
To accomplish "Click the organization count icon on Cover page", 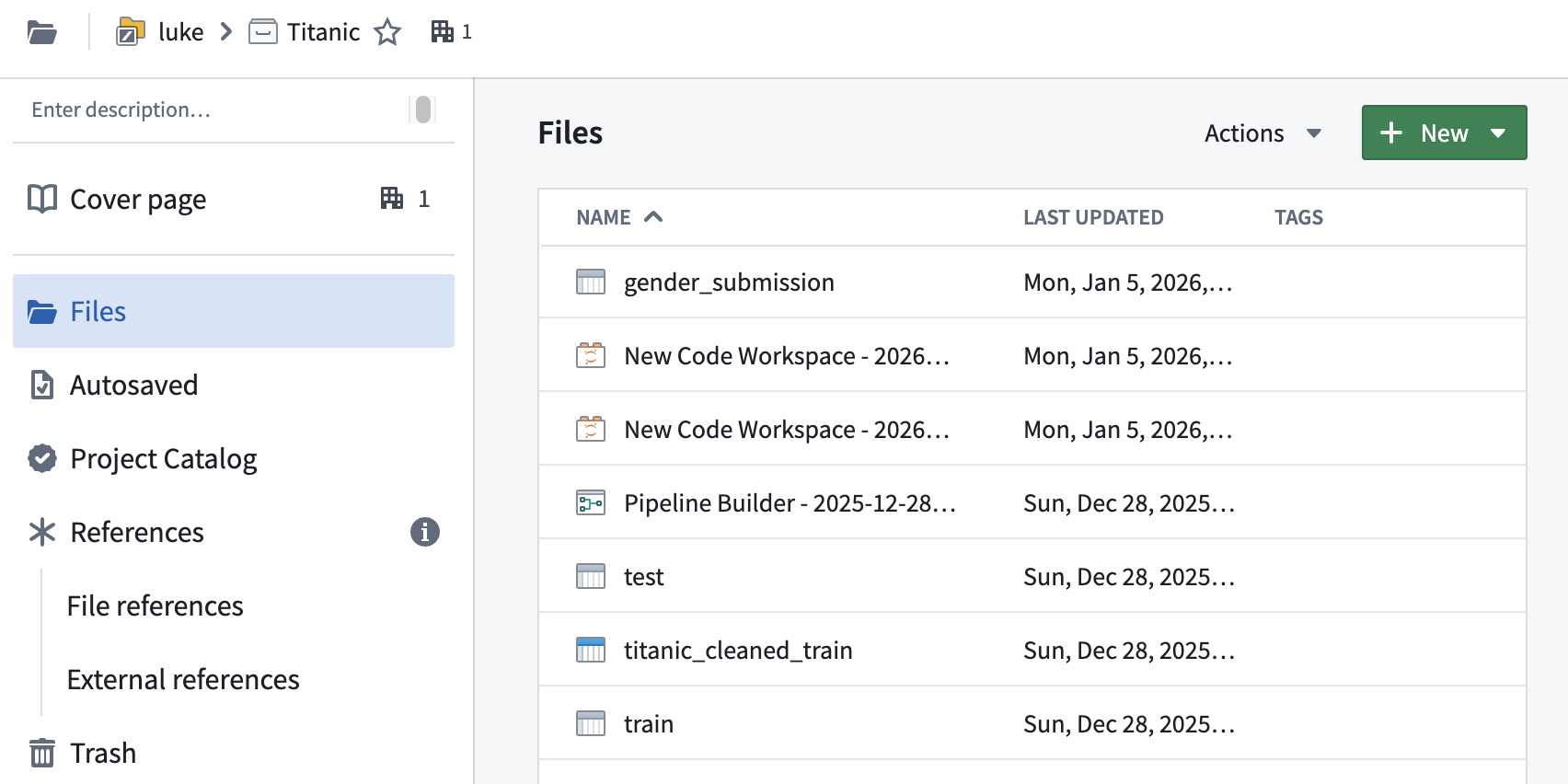I will click(x=392, y=198).
